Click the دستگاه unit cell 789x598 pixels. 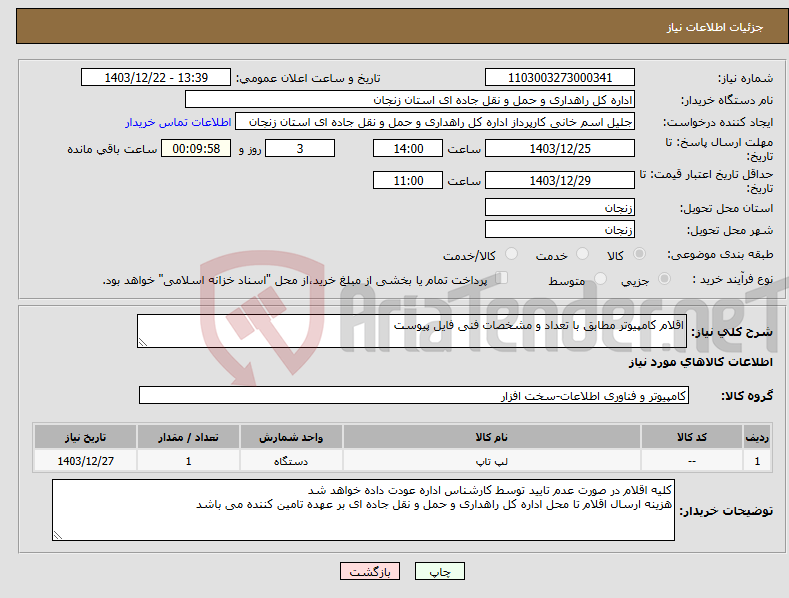(291, 461)
